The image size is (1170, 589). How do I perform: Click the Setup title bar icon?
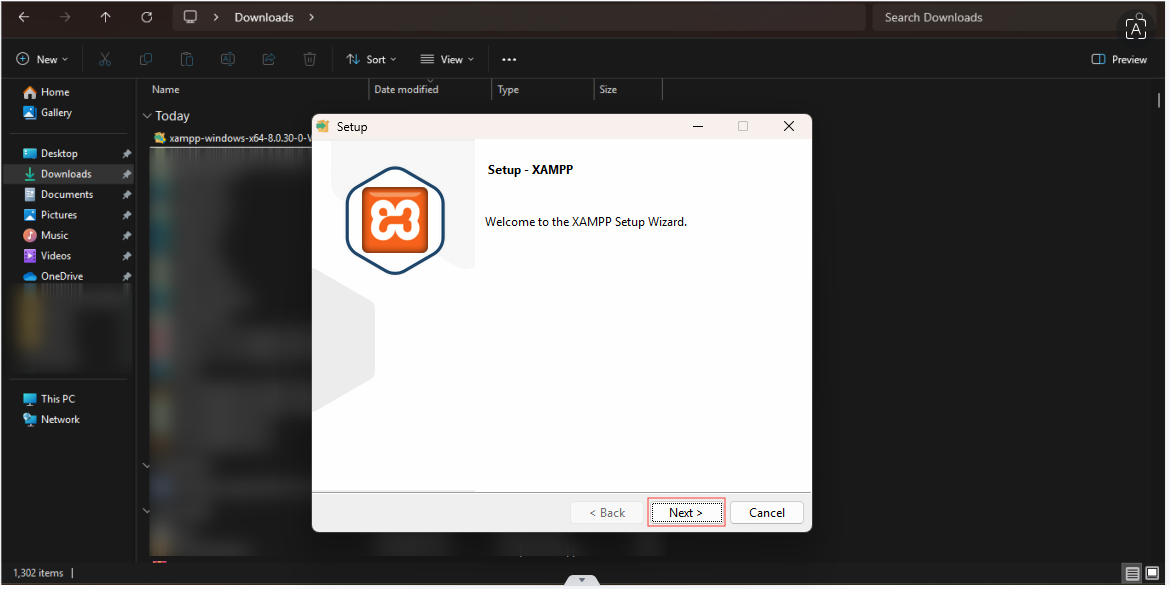point(323,126)
